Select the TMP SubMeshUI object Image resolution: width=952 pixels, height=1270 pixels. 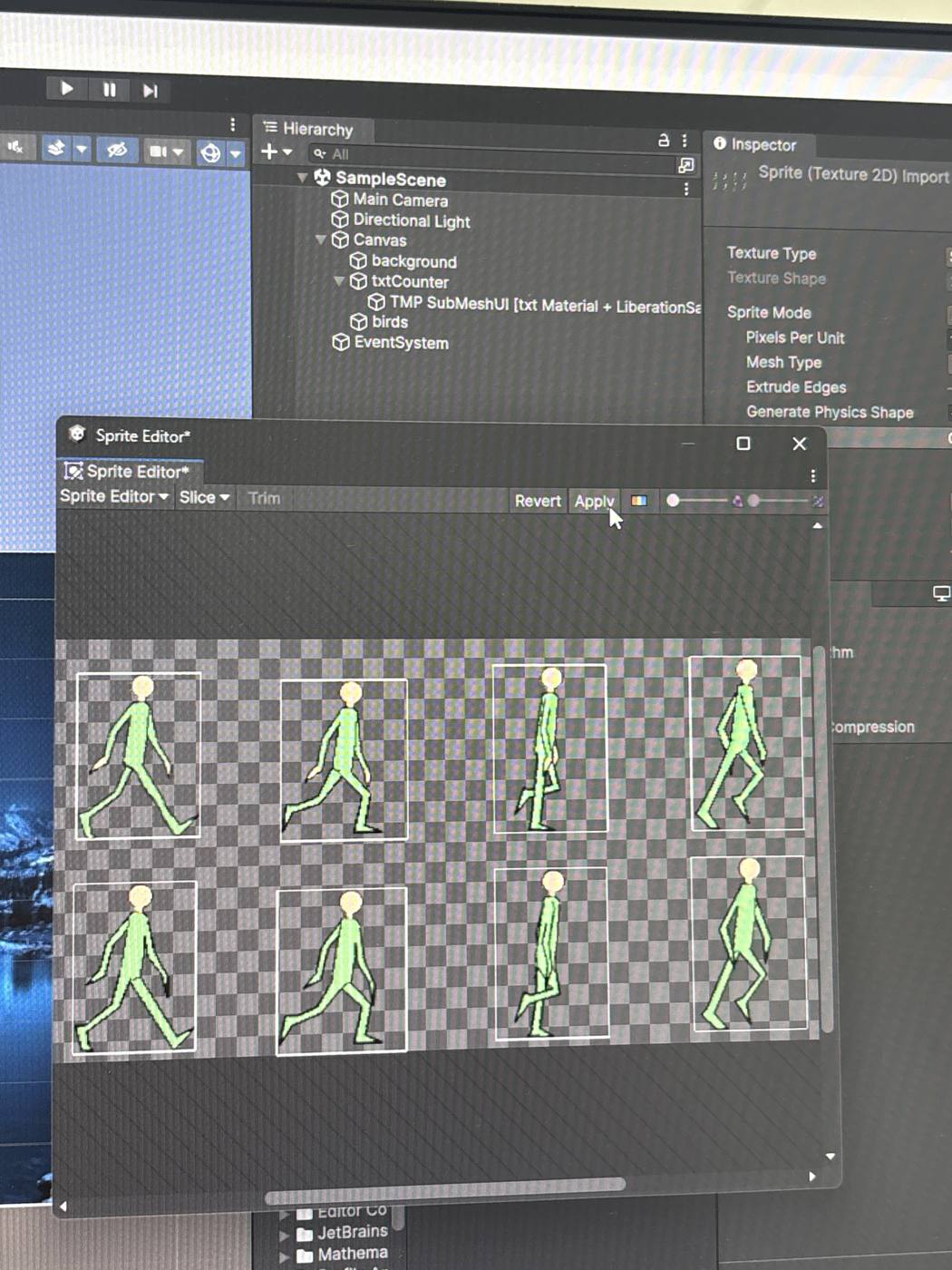(544, 304)
